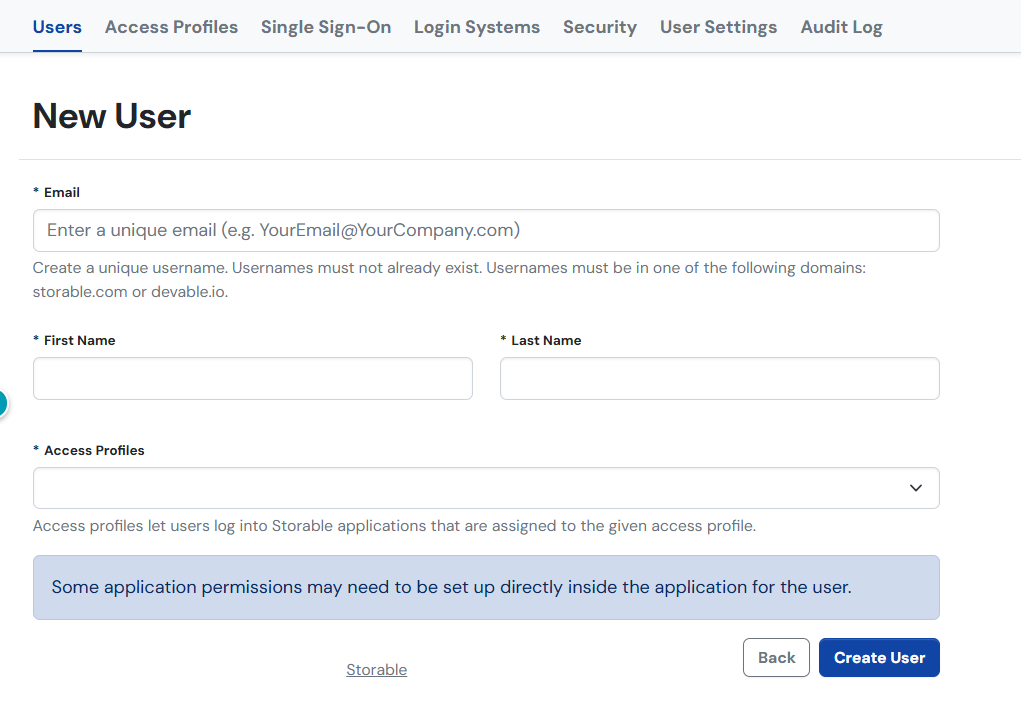1021x705 pixels.
Task: Switch to the Access Profiles tab
Action: [x=171, y=27]
